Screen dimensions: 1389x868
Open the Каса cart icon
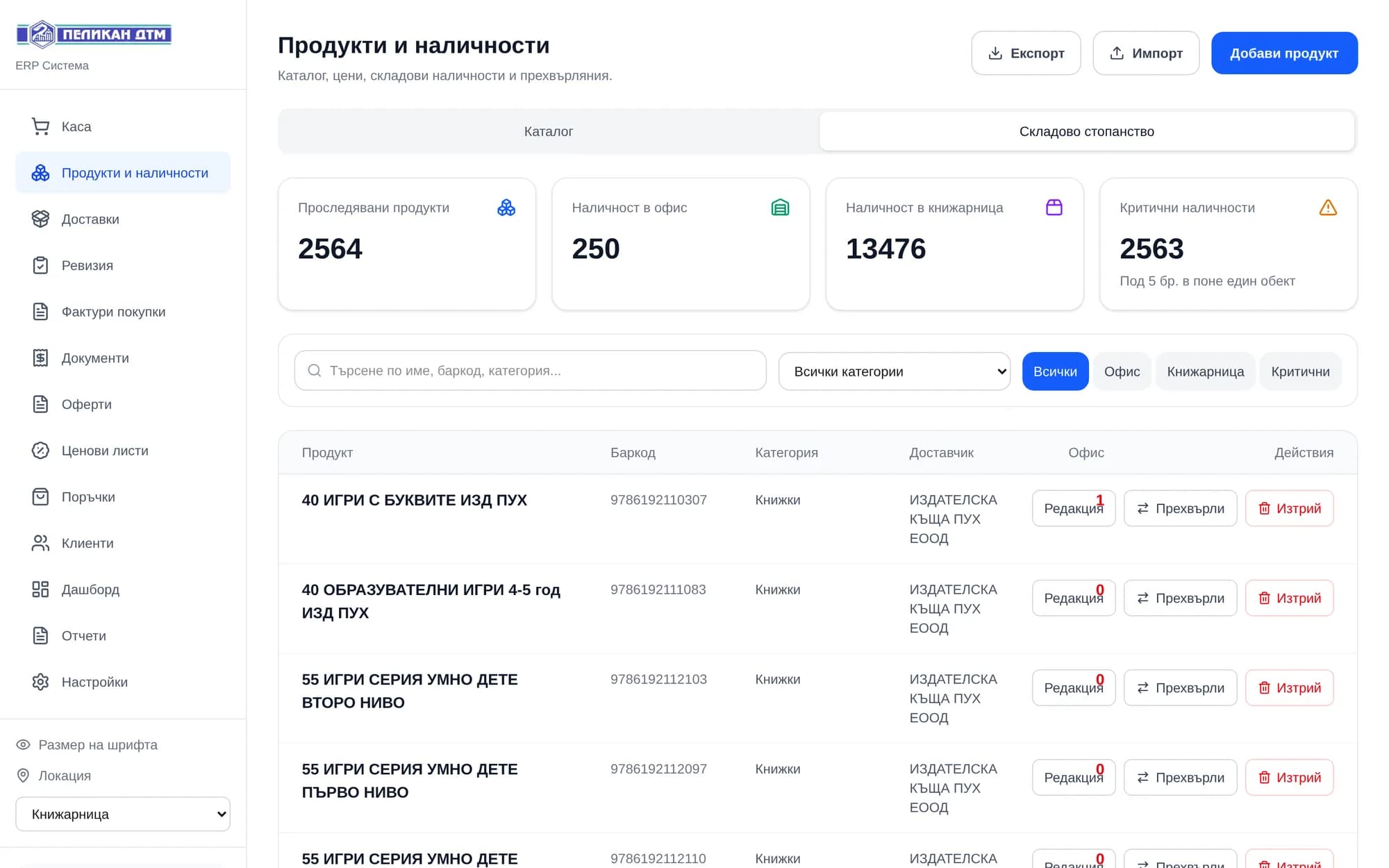point(40,126)
